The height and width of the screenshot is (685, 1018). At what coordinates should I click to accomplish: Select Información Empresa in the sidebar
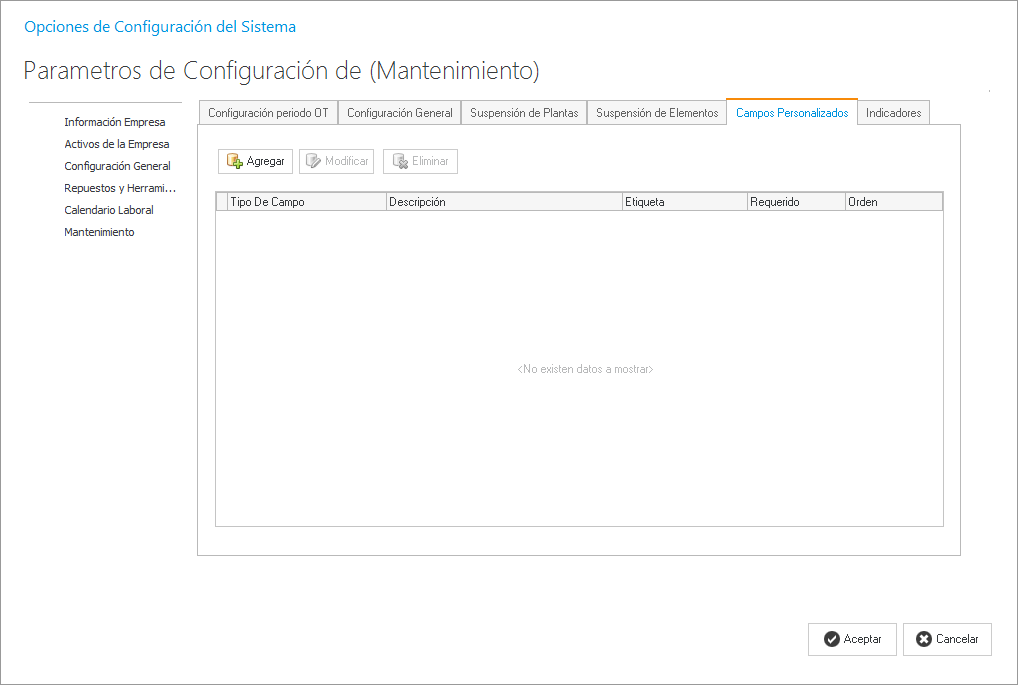(x=115, y=122)
